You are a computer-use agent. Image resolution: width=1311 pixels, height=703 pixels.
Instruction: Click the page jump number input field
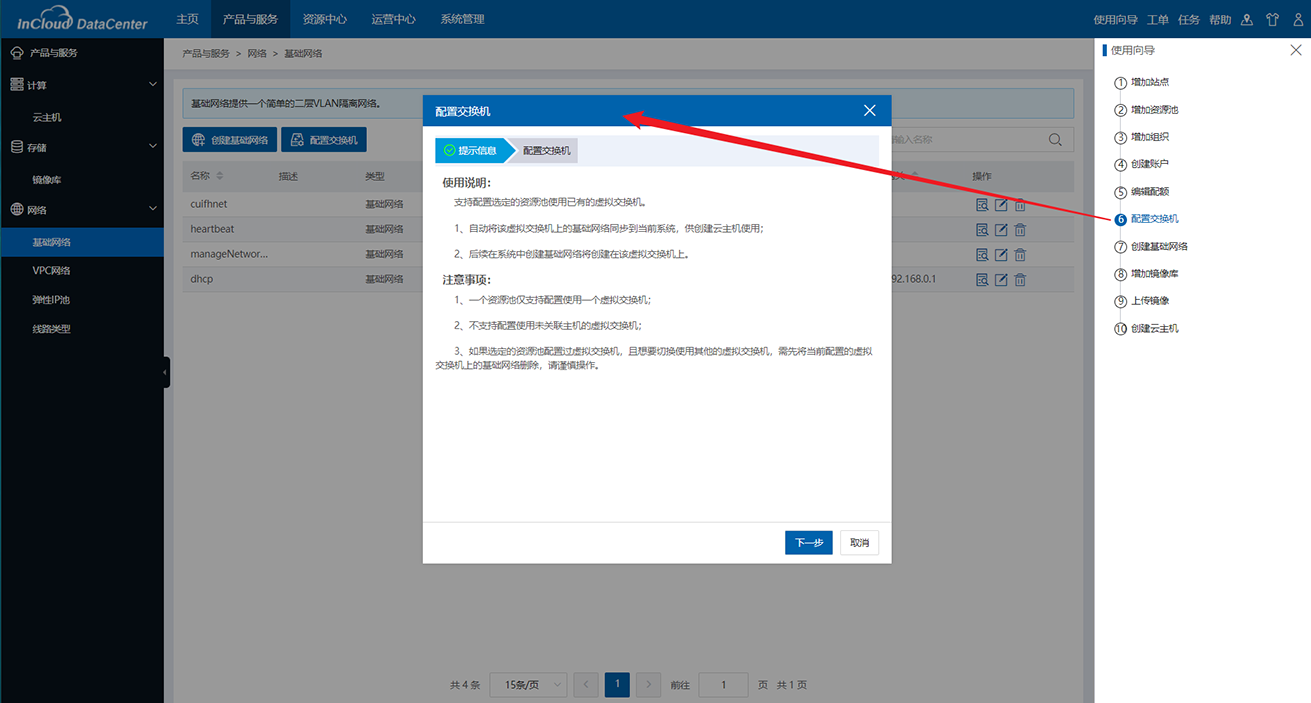pos(722,685)
